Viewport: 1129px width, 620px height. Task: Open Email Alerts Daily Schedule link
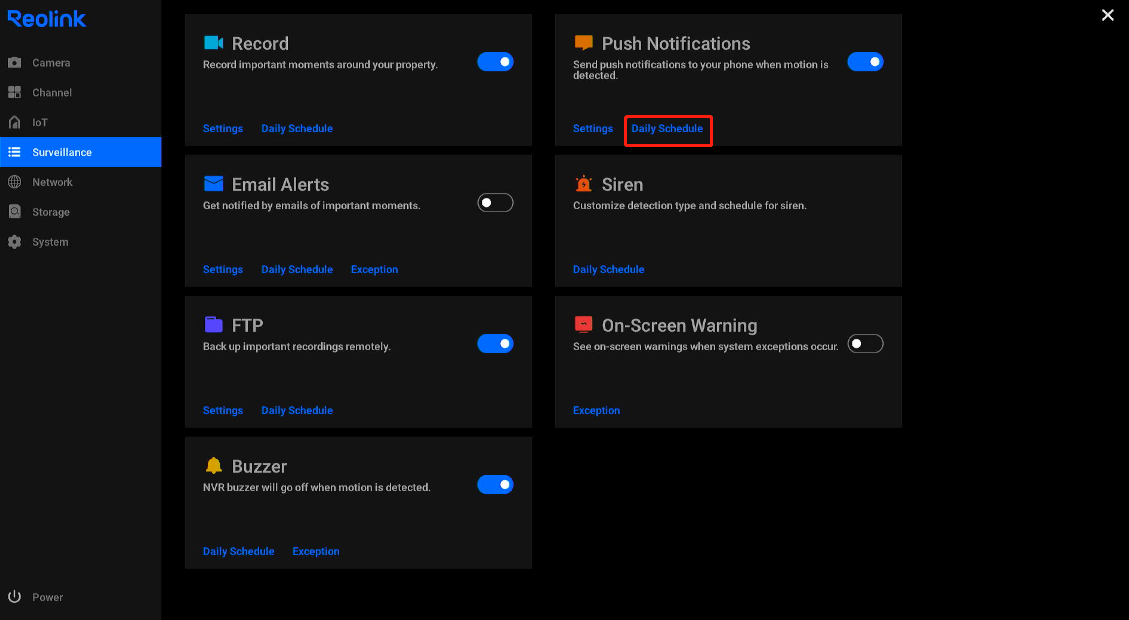(x=297, y=269)
